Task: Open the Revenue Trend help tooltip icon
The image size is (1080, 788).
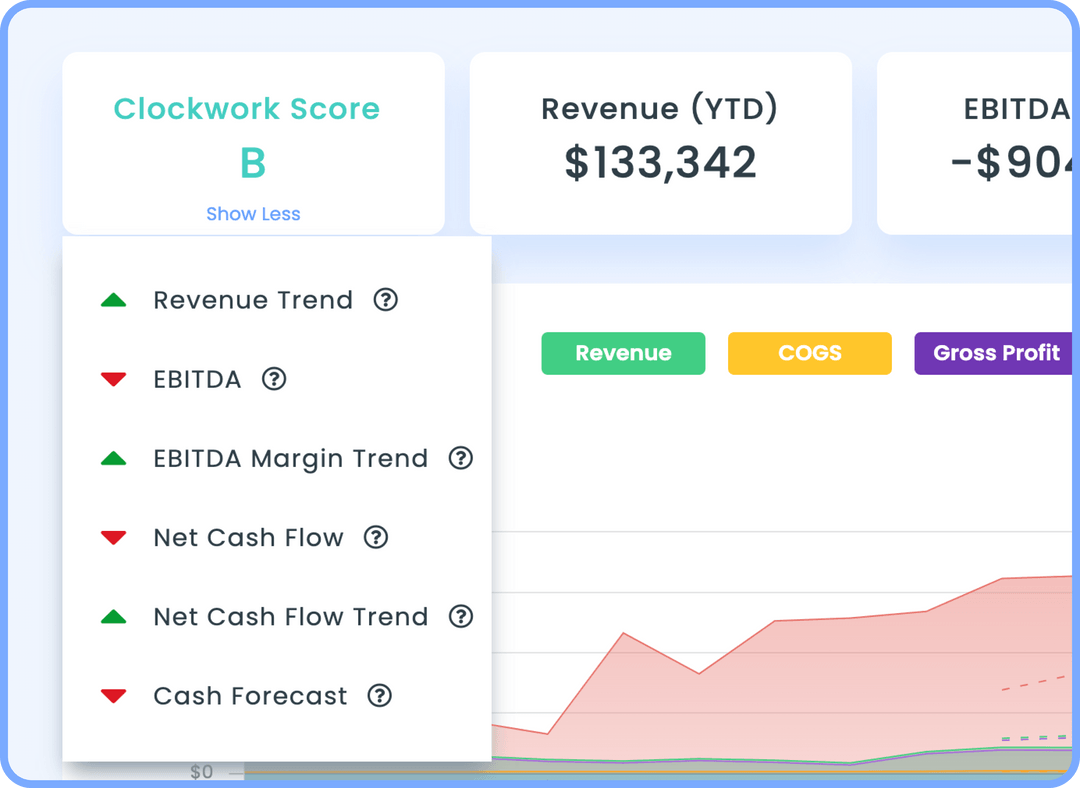Action: 385,300
